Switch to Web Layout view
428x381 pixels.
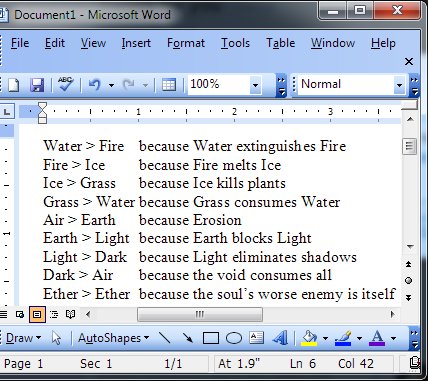20,314
